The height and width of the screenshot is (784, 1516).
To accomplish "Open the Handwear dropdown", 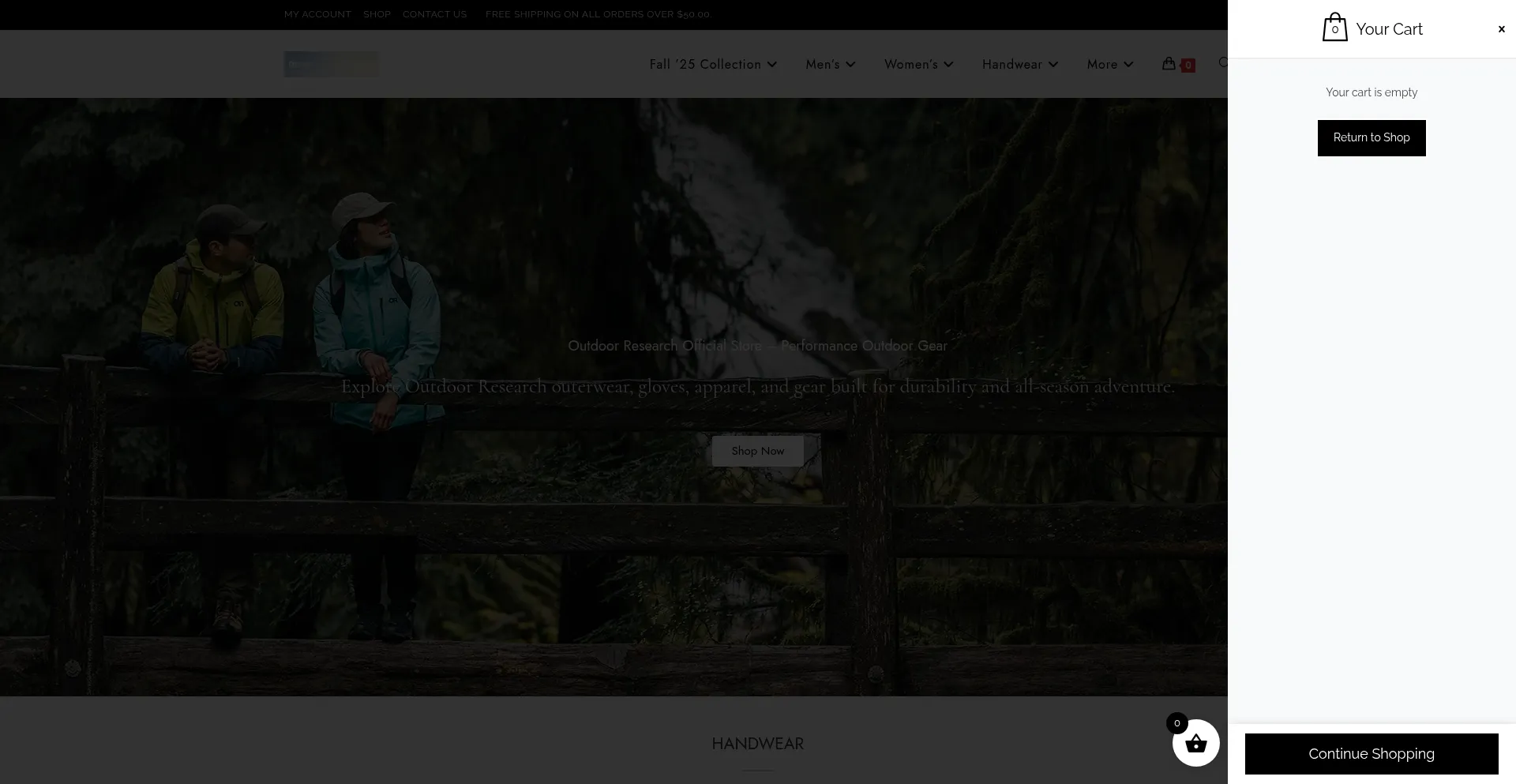I will pos(1019,64).
